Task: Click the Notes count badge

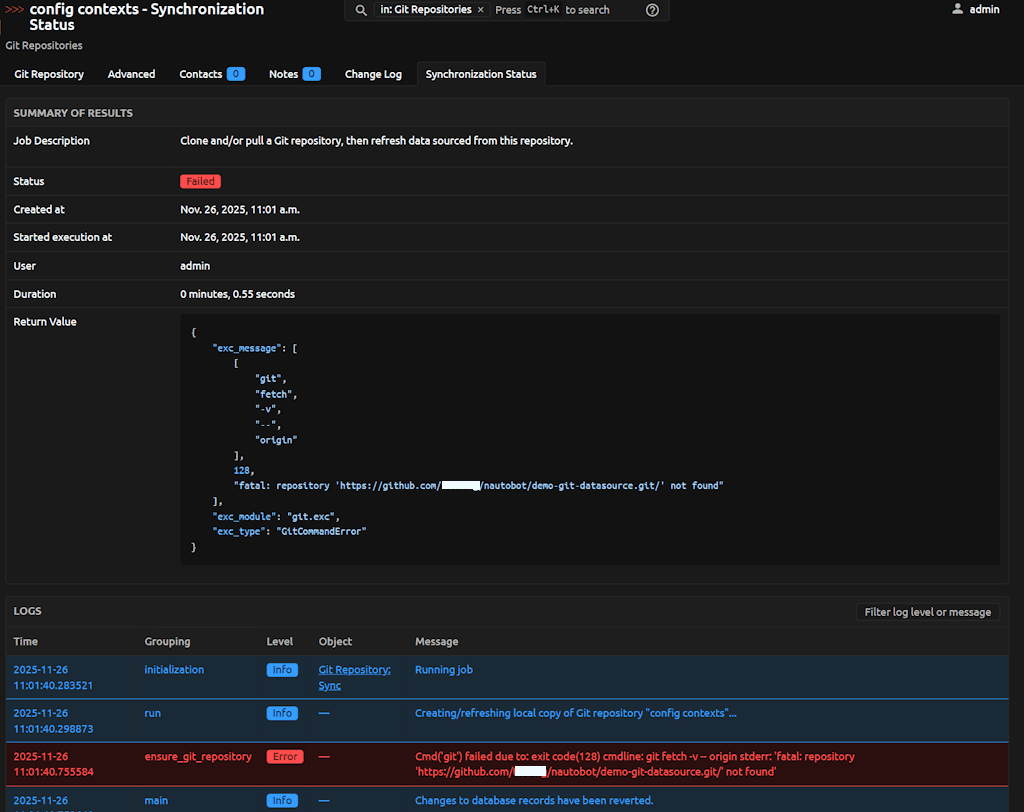Action: pyautogui.click(x=311, y=74)
